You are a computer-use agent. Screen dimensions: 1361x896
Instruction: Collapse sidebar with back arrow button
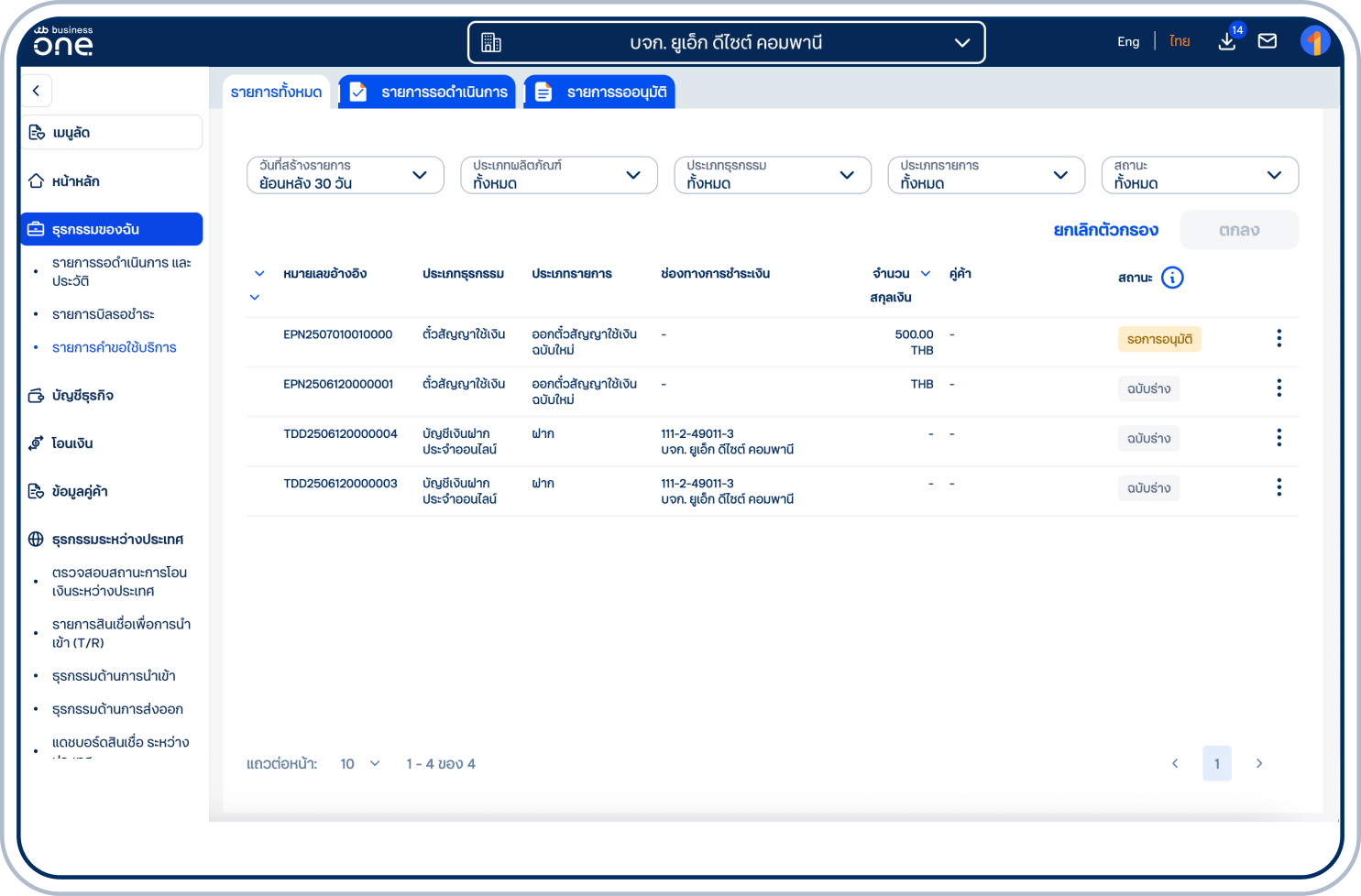37,91
